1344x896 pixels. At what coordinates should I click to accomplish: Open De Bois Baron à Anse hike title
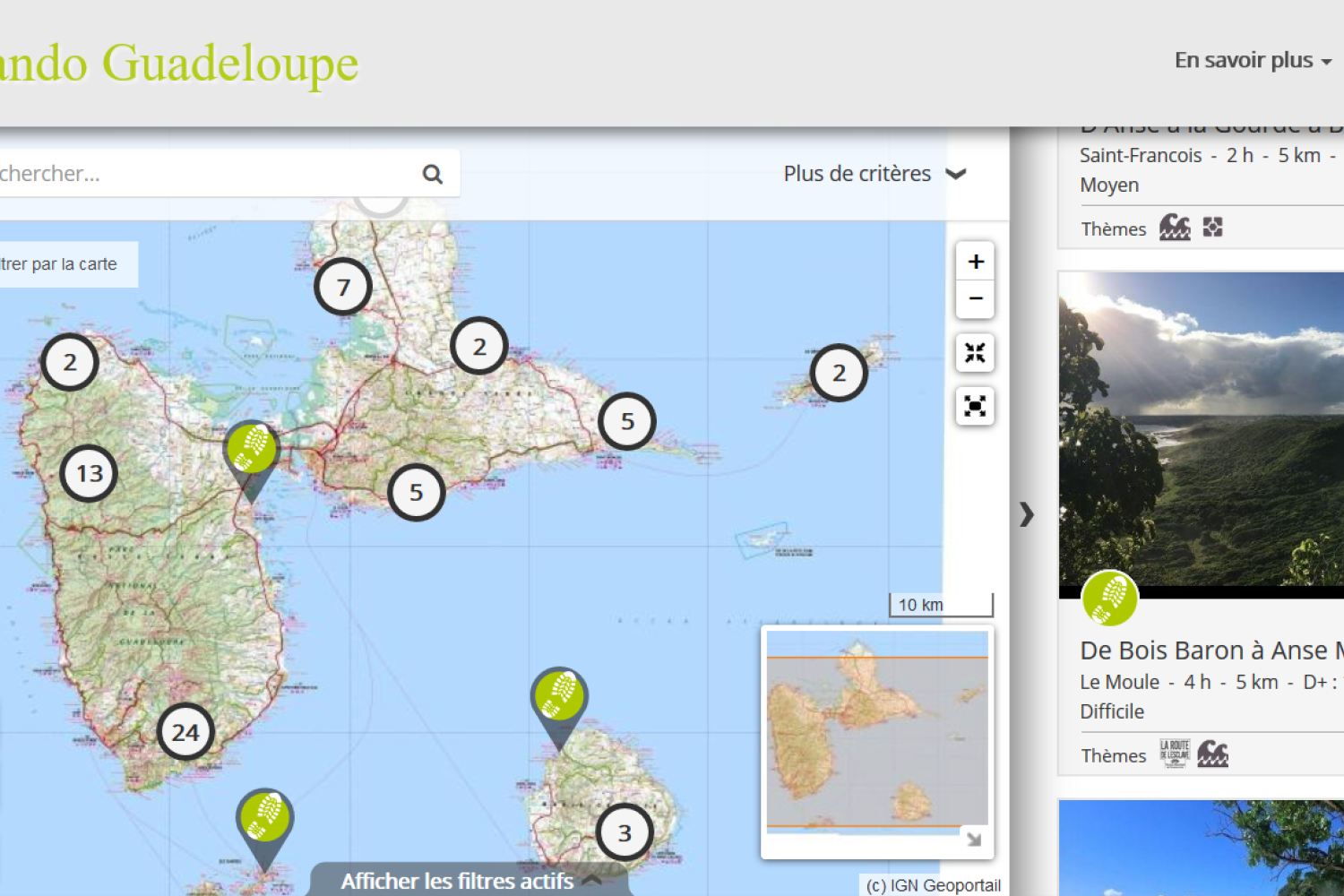click(x=1212, y=650)
